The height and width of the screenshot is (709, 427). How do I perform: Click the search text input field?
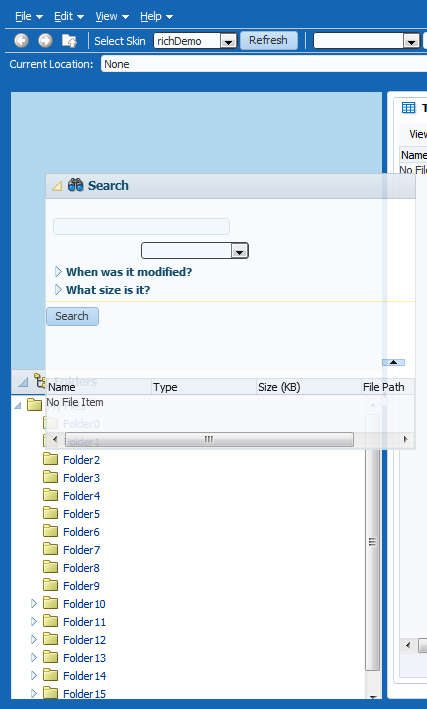point(141,227)
